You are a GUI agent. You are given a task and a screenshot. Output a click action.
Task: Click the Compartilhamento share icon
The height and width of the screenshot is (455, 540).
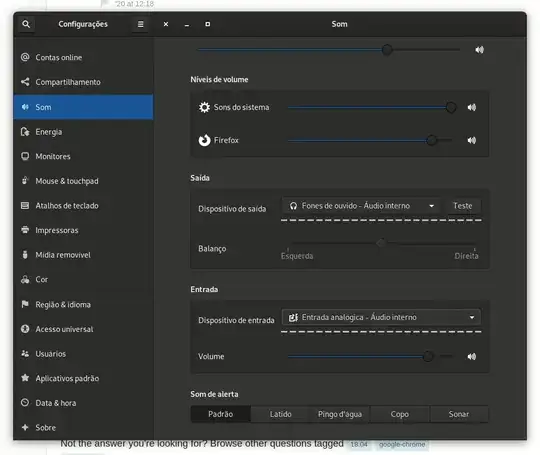(x=25, y=82)
